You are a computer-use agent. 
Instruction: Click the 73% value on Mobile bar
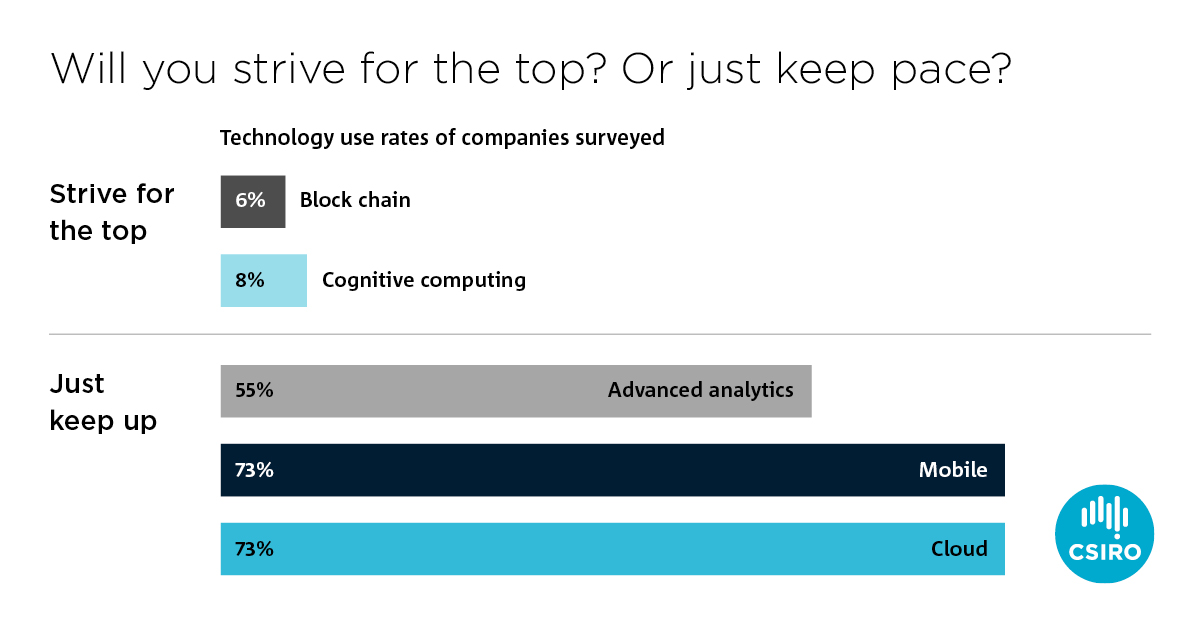pyautogui.click(x=254, y=470)
